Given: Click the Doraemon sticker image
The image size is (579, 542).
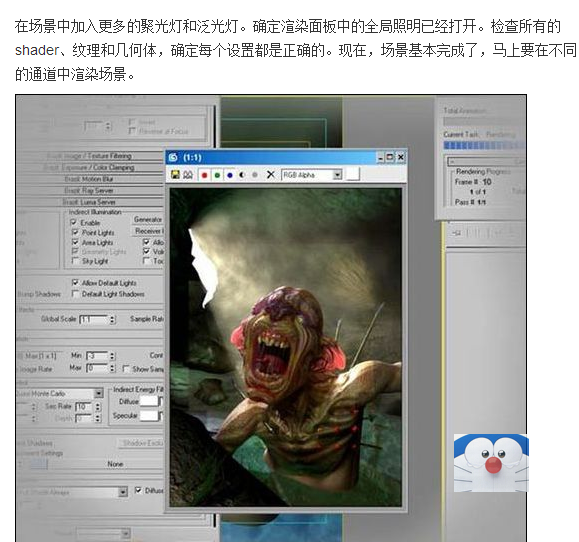Looking at the screenshot, I should coord(491,463).
